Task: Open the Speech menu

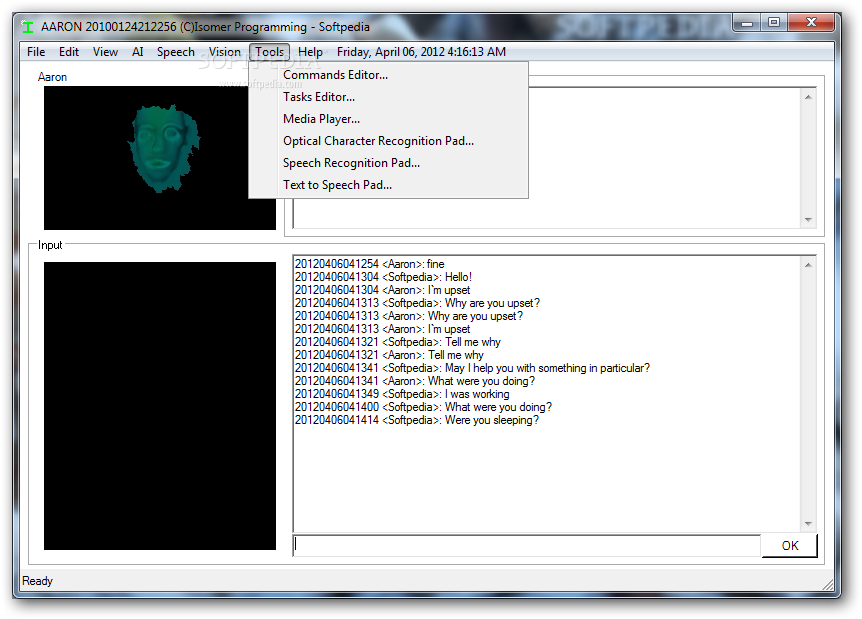Action: click(x=175, y=52)
